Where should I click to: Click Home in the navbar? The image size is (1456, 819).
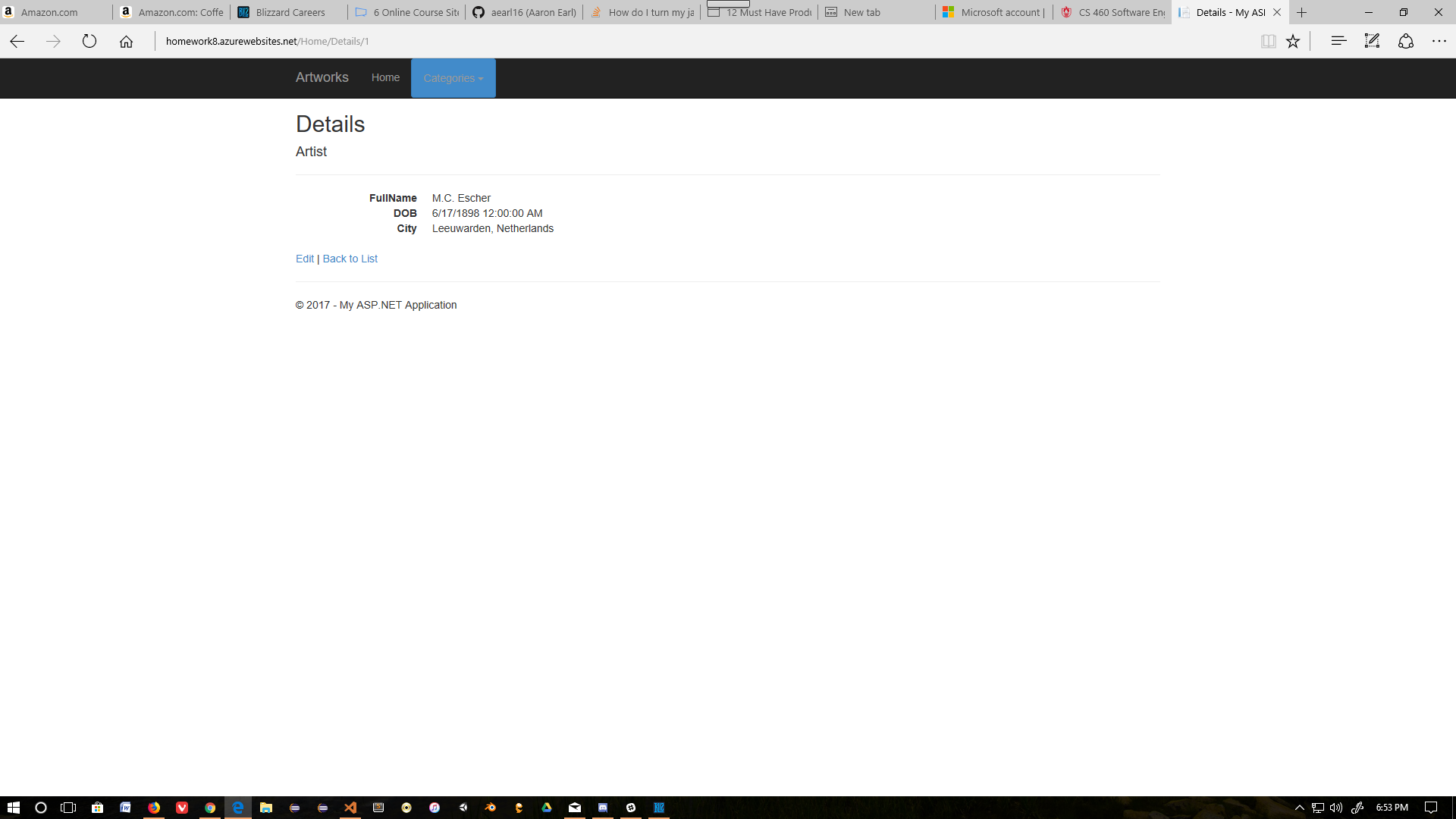point(385,77)
